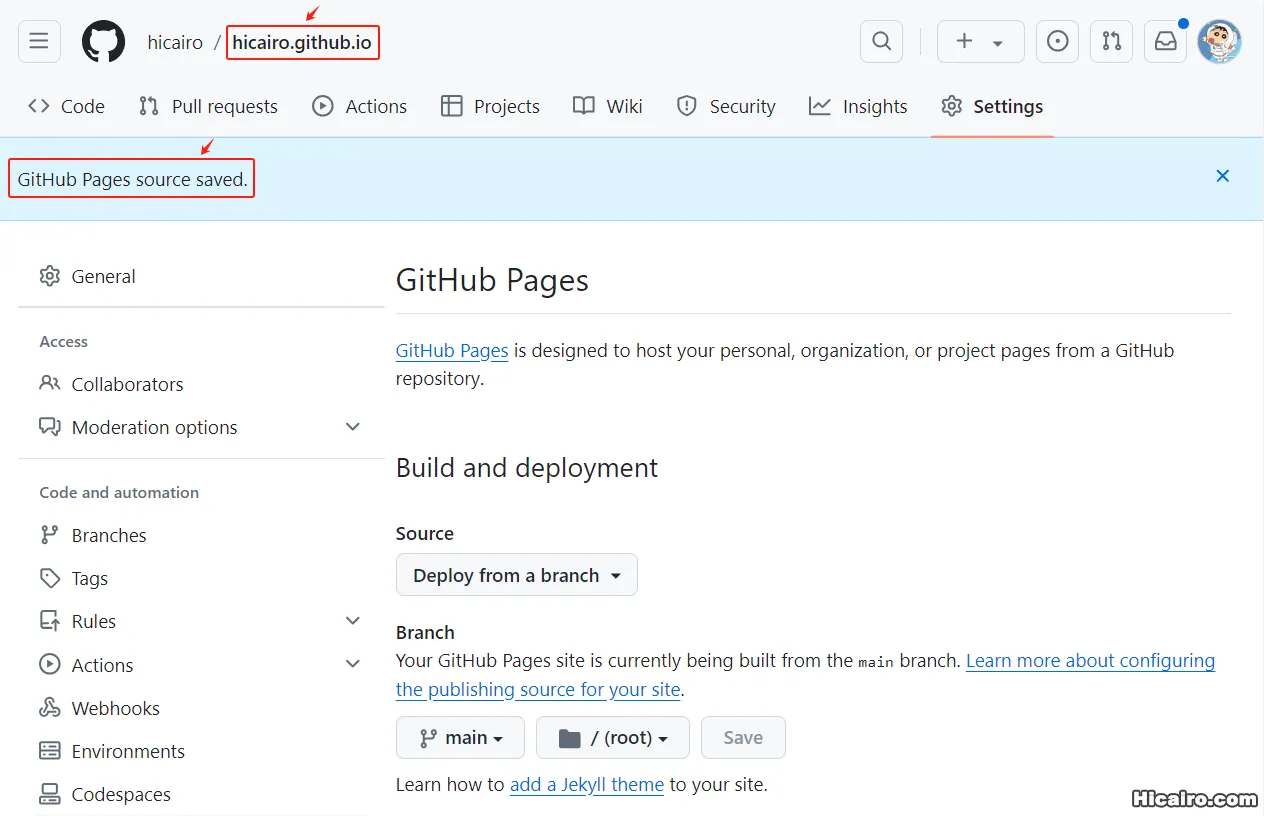Click the pull requests icon in the header

(1111, 41)
